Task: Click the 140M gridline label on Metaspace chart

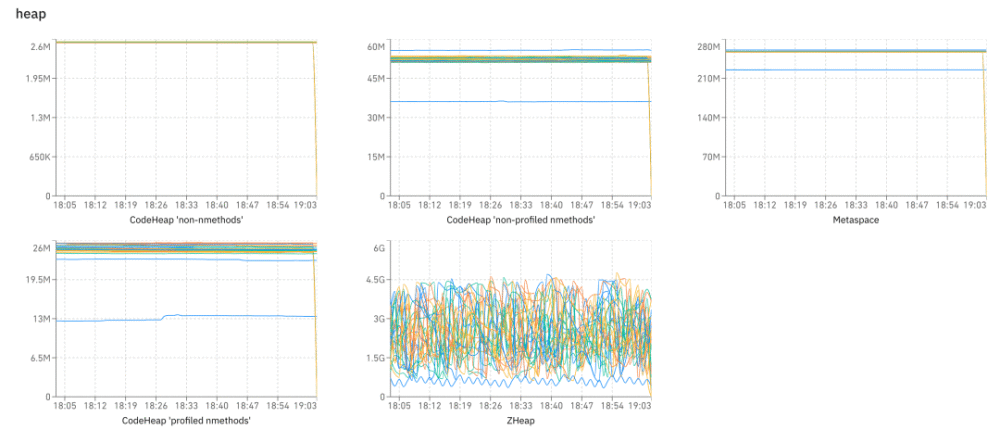Action: pos(709,118)
